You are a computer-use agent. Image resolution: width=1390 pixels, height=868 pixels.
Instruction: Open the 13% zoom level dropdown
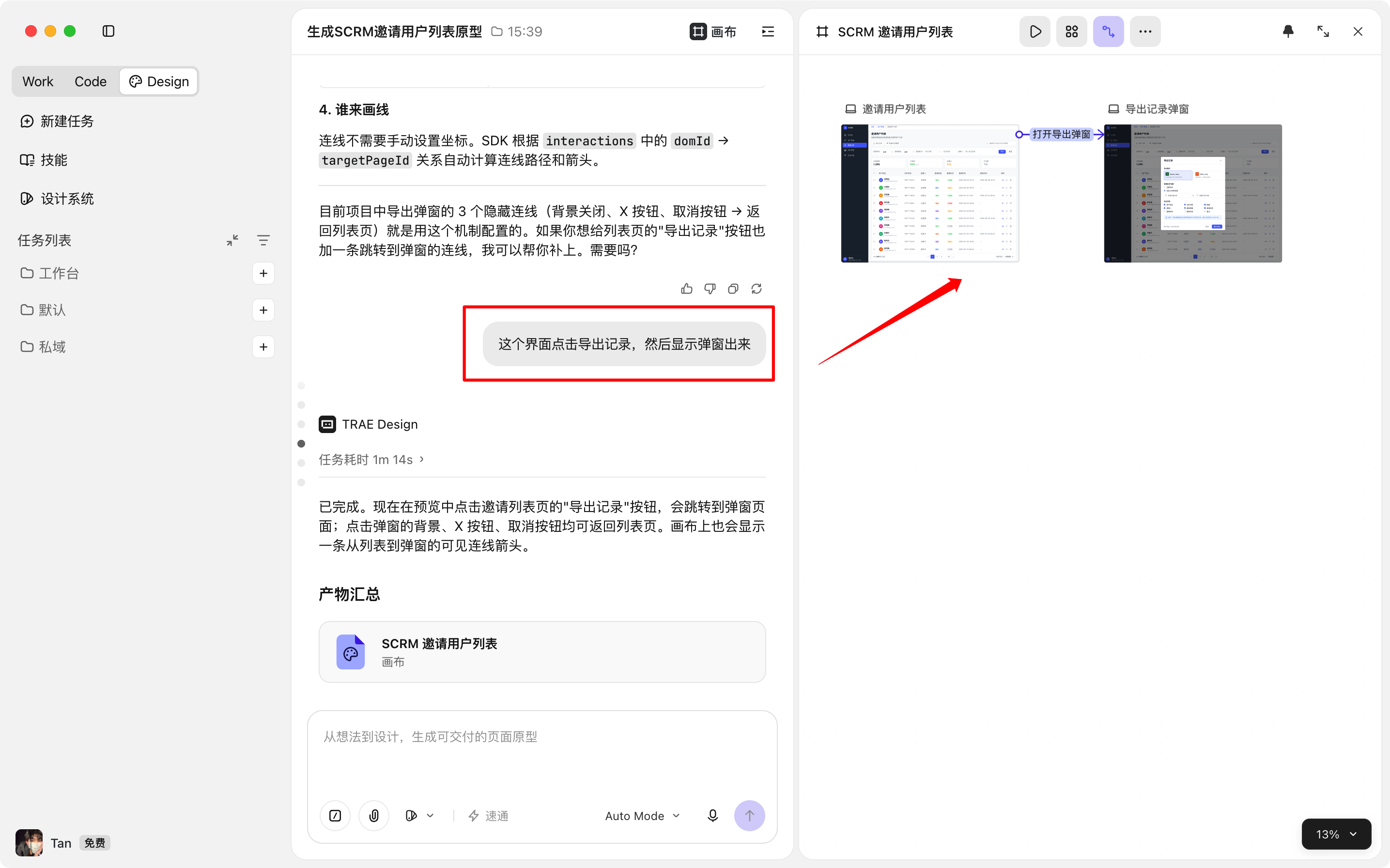(x=1336, y=834)
